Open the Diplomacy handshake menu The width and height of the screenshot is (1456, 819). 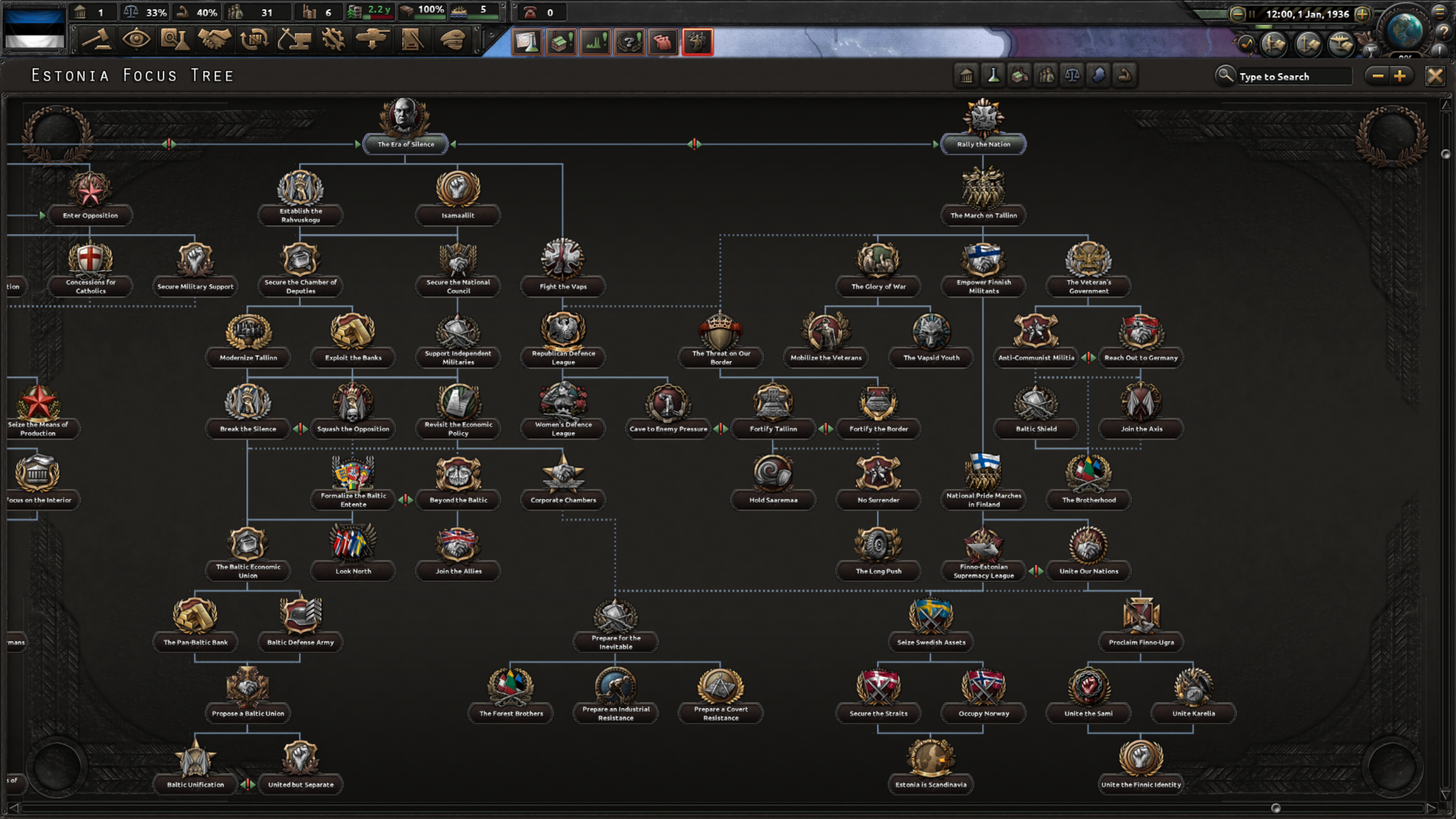click(214, 40)
